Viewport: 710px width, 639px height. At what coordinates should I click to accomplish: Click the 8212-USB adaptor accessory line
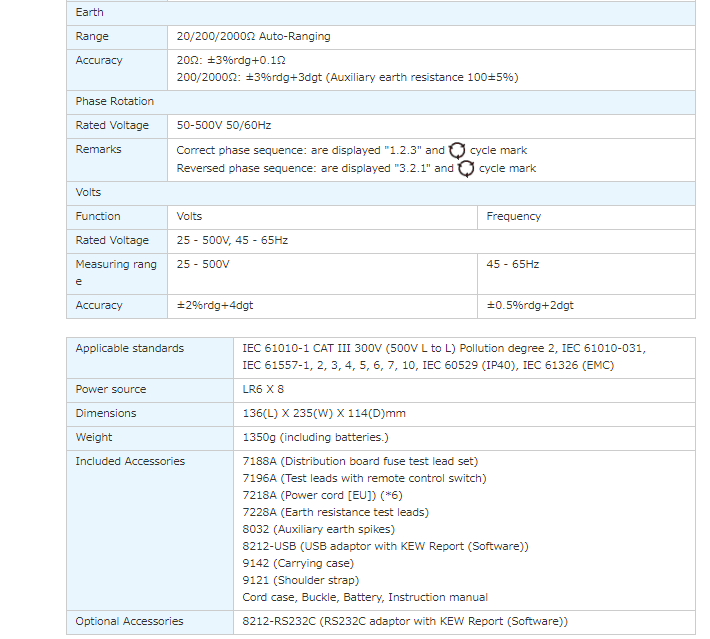click(x=385, y=546)
